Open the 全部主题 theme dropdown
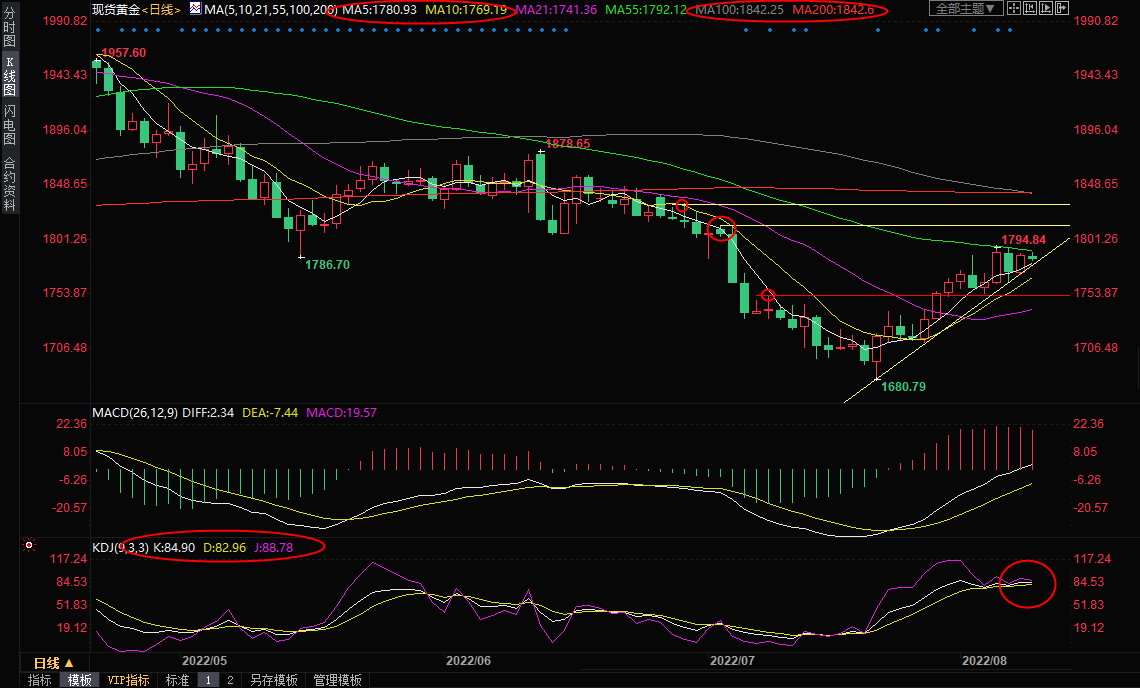The height and width of the screenshot is (688, 1140). (965, 9)
